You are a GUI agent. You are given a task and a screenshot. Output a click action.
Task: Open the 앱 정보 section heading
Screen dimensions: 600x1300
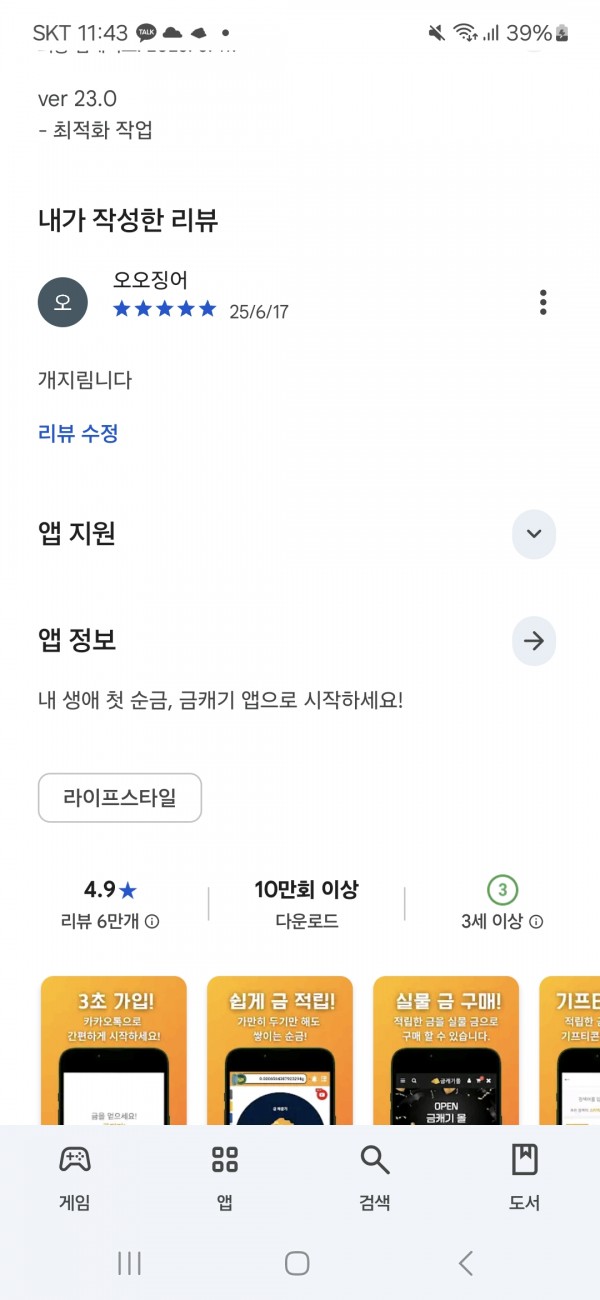(x=77, y=641)
